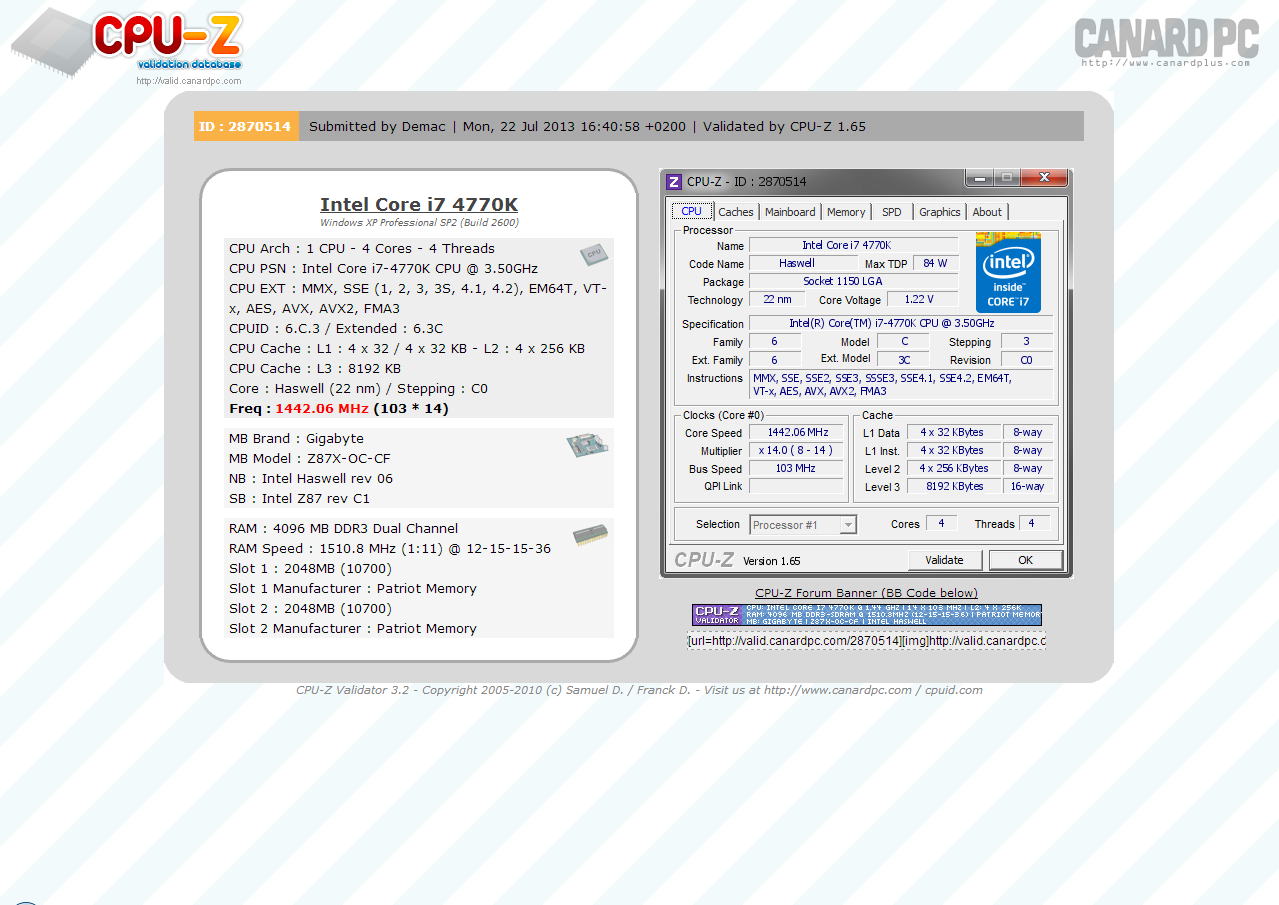
Task: Select the Graphics tab
Action: [940, 212]
